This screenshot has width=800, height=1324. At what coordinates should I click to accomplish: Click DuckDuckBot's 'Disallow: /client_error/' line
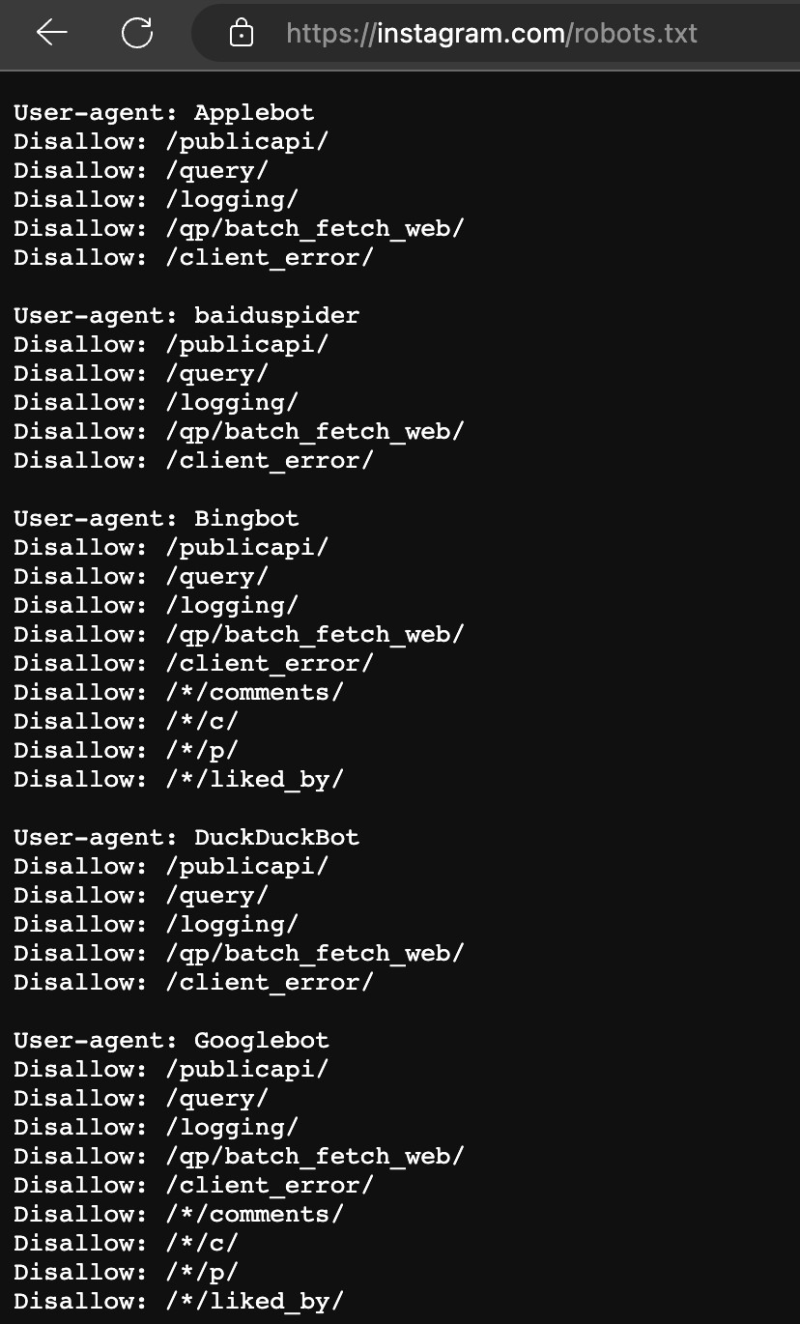coord(193,982)
